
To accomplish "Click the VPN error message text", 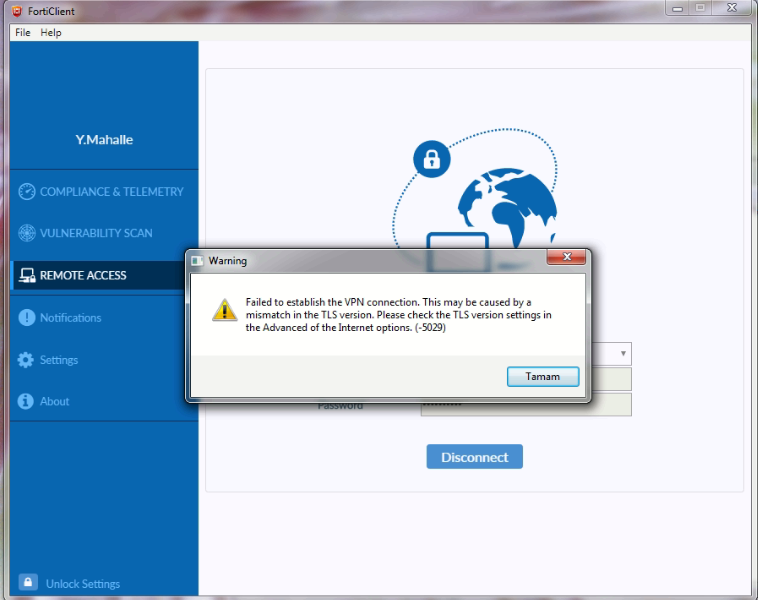I will pos(398,315).
